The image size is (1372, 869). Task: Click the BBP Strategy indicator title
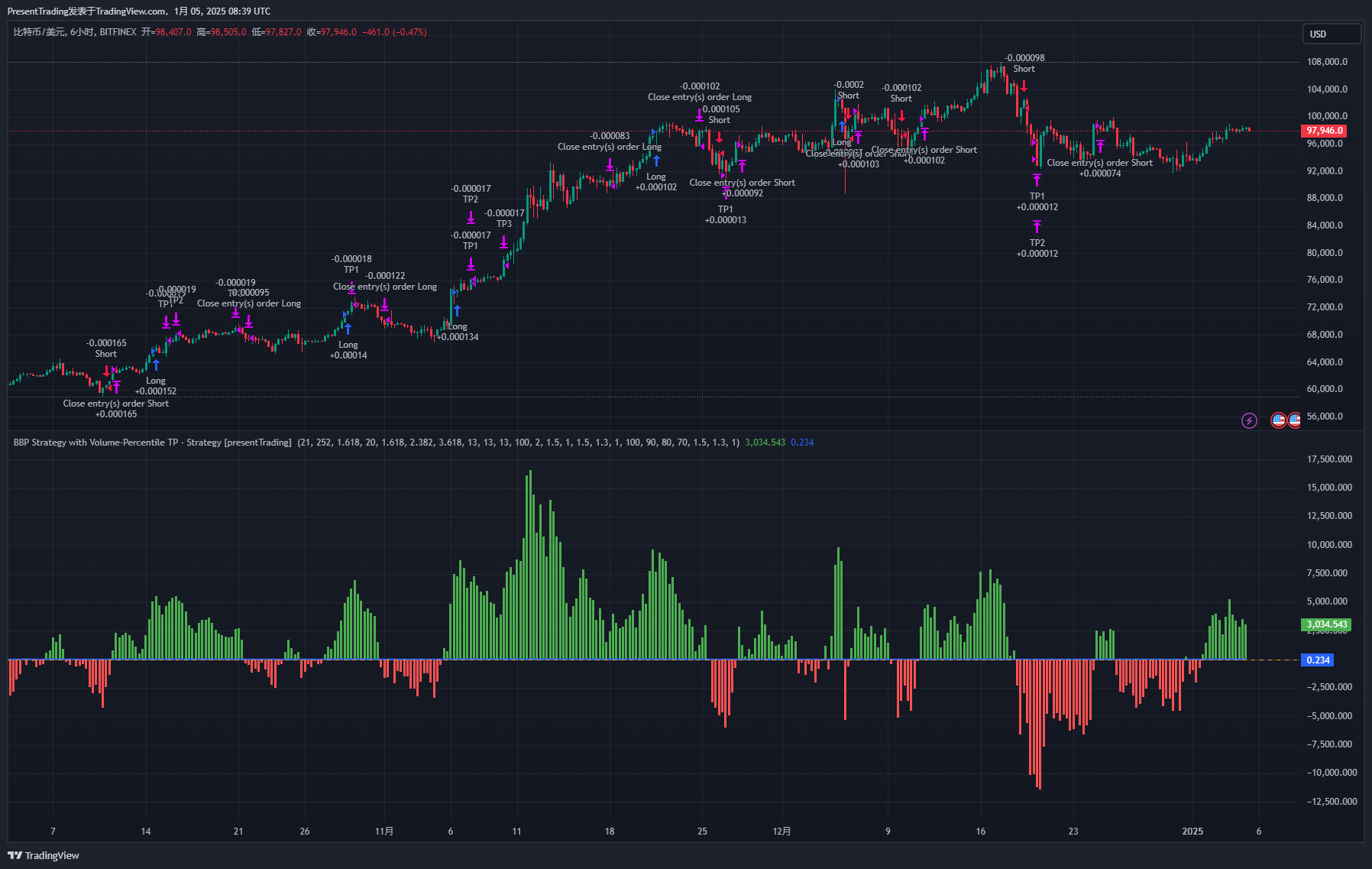point(152,443)
